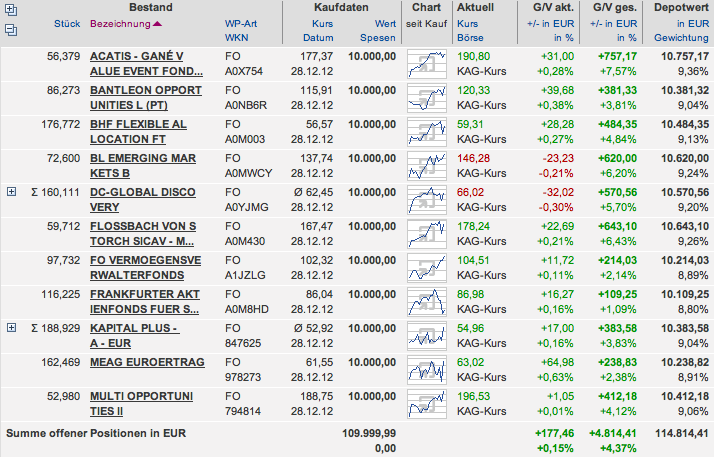Select WKN 847625 cell
714x457 pixels.
[x=243, y=343]
